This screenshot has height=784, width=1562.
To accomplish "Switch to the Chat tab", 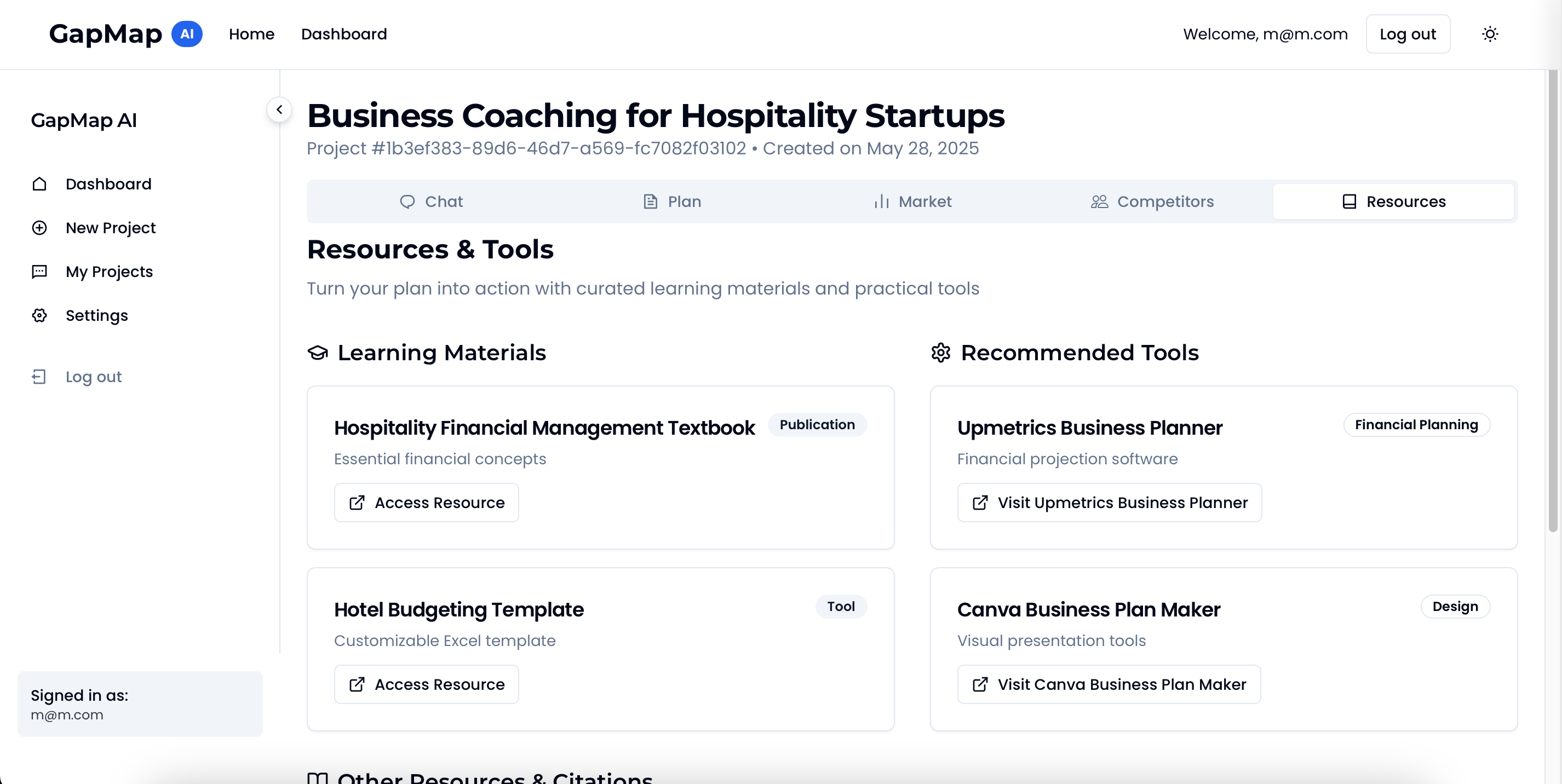I will point(431,202).
